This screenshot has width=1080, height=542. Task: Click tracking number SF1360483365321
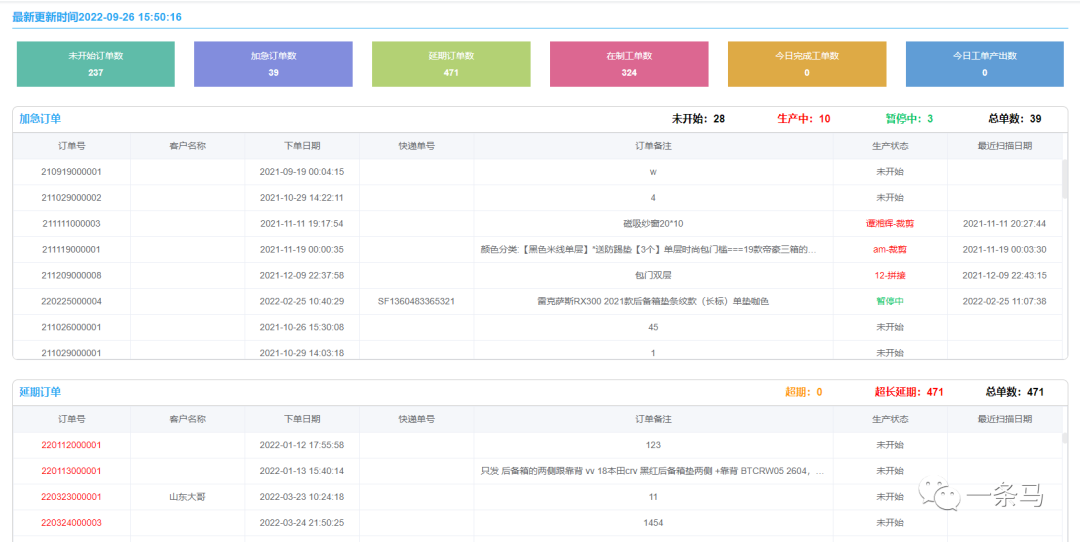coord(416,301)
